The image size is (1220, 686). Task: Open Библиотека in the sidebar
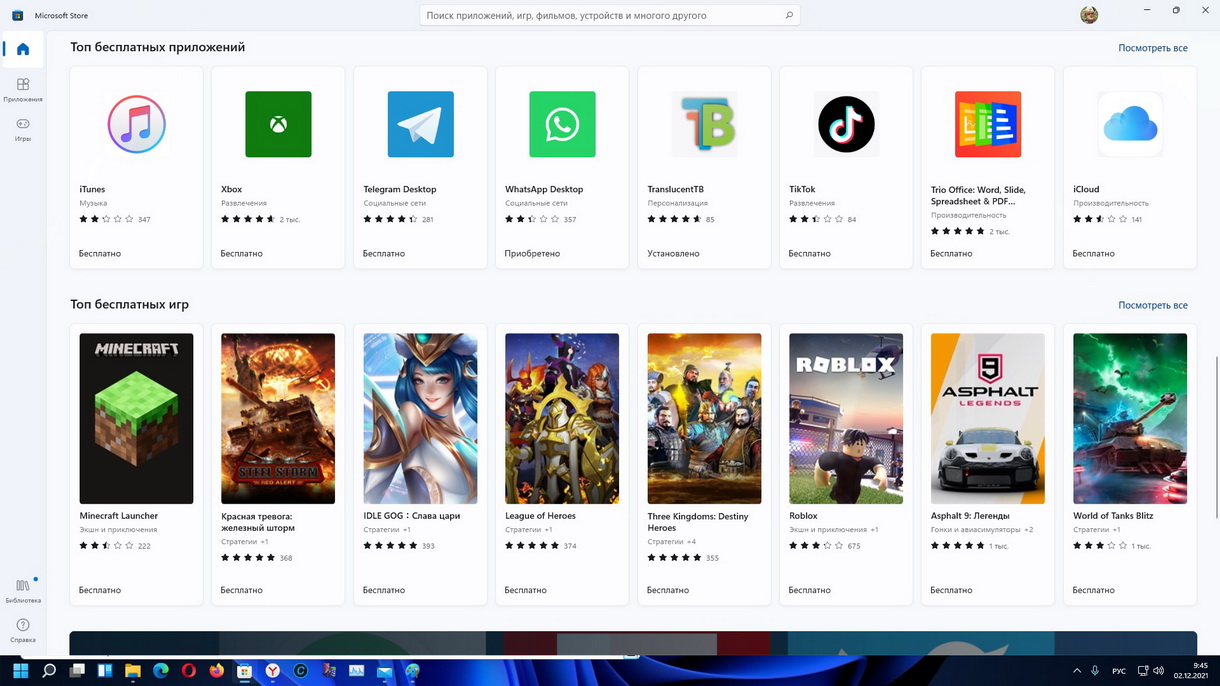click(23, 590)
